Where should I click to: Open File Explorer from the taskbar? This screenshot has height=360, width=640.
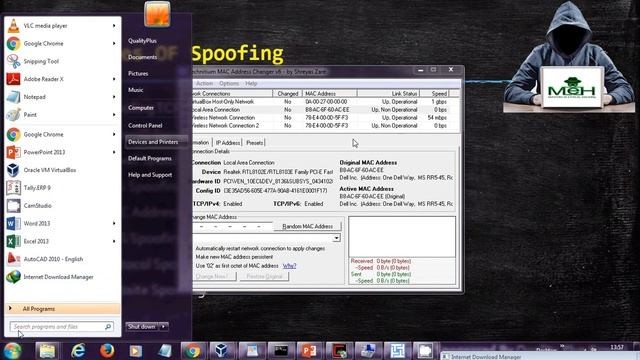click(47, 351)
